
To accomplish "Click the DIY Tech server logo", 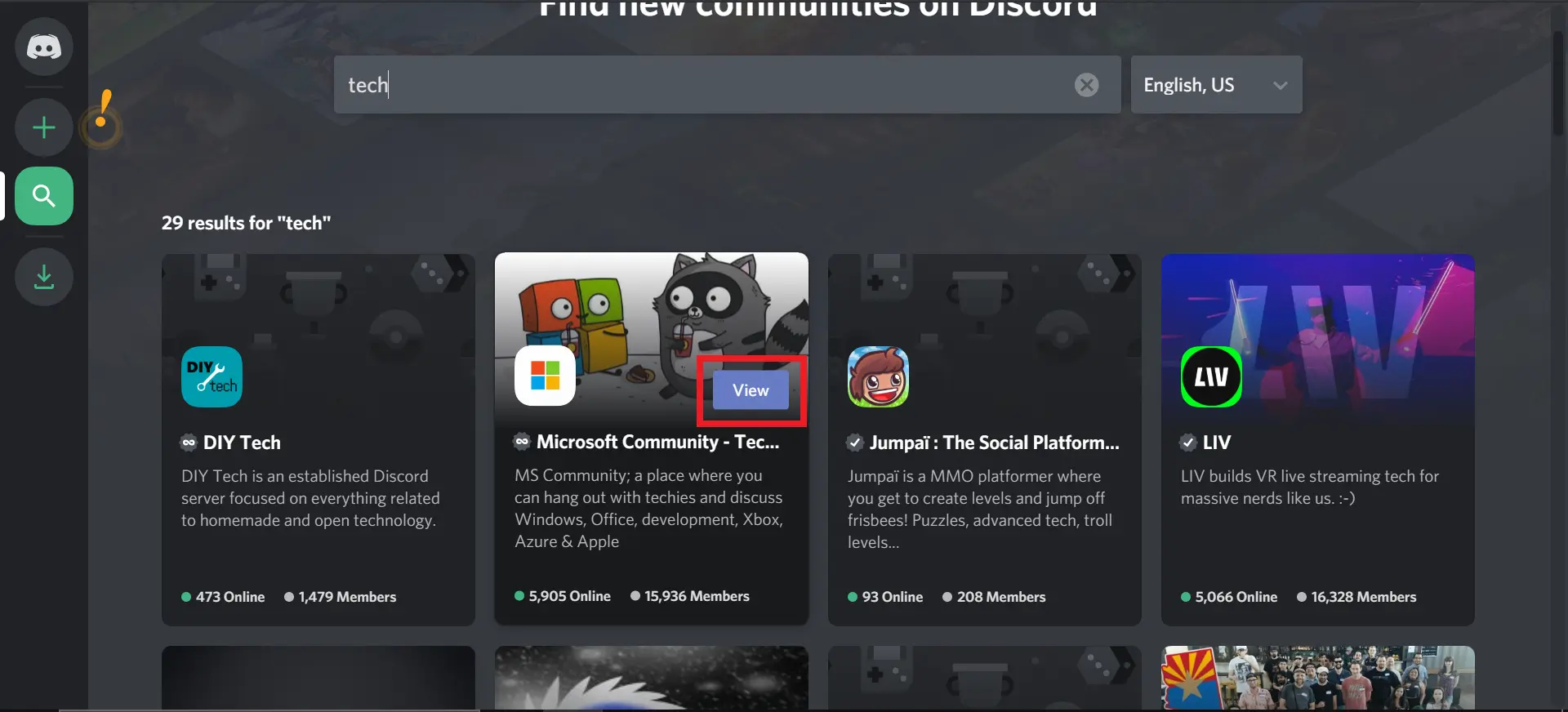I will tap(212, 376).
